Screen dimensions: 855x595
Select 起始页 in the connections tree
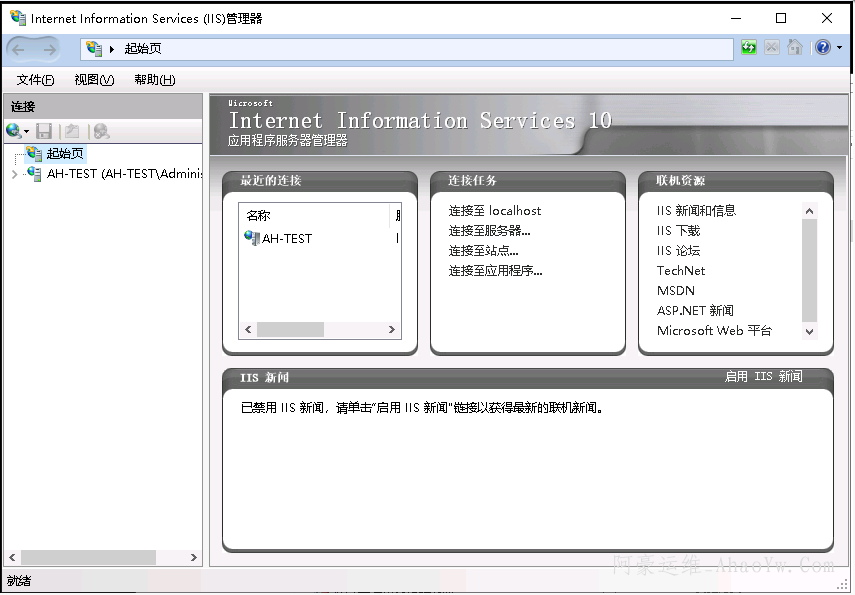(x=65, y=154)
